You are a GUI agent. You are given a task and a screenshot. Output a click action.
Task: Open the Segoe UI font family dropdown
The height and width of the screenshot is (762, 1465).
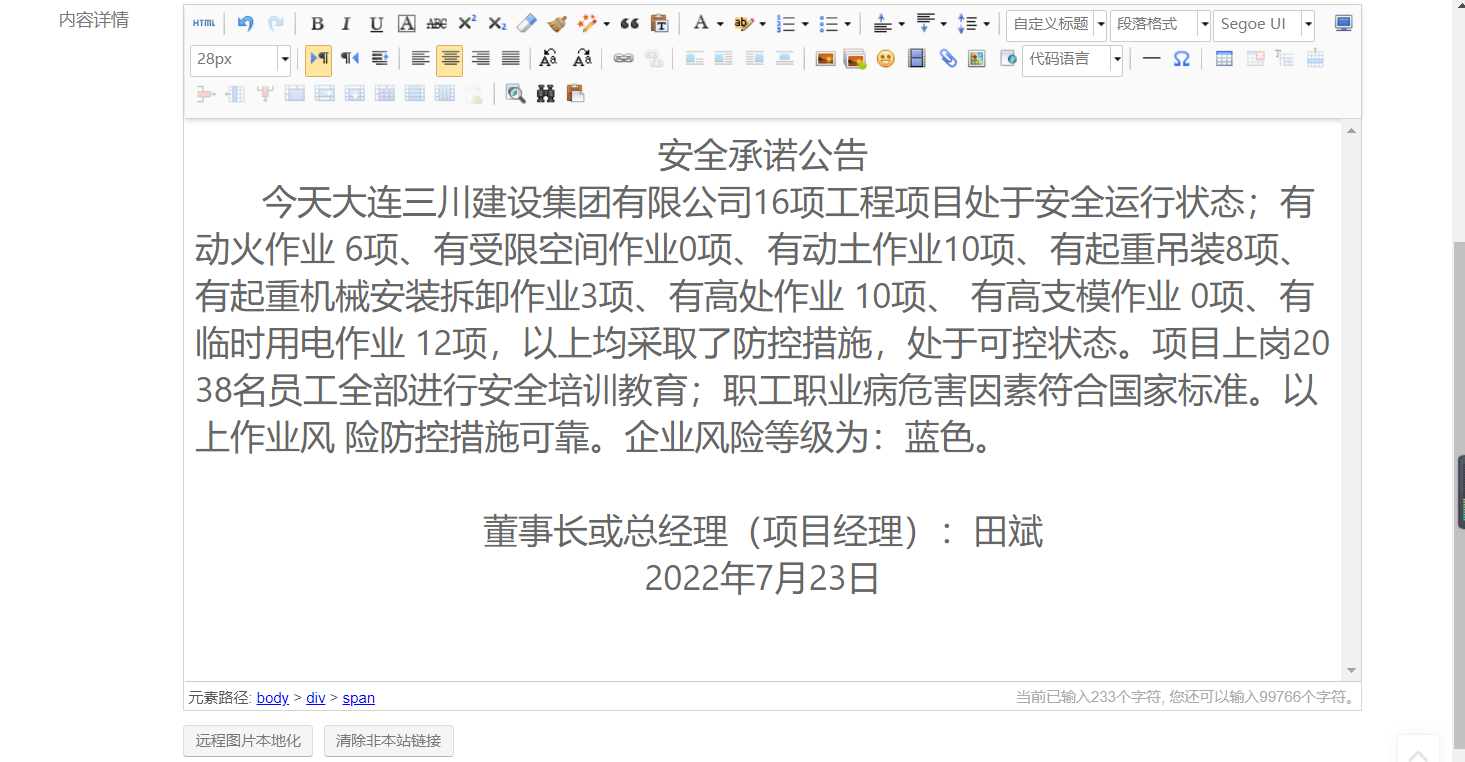click(x=1264, y=24)
